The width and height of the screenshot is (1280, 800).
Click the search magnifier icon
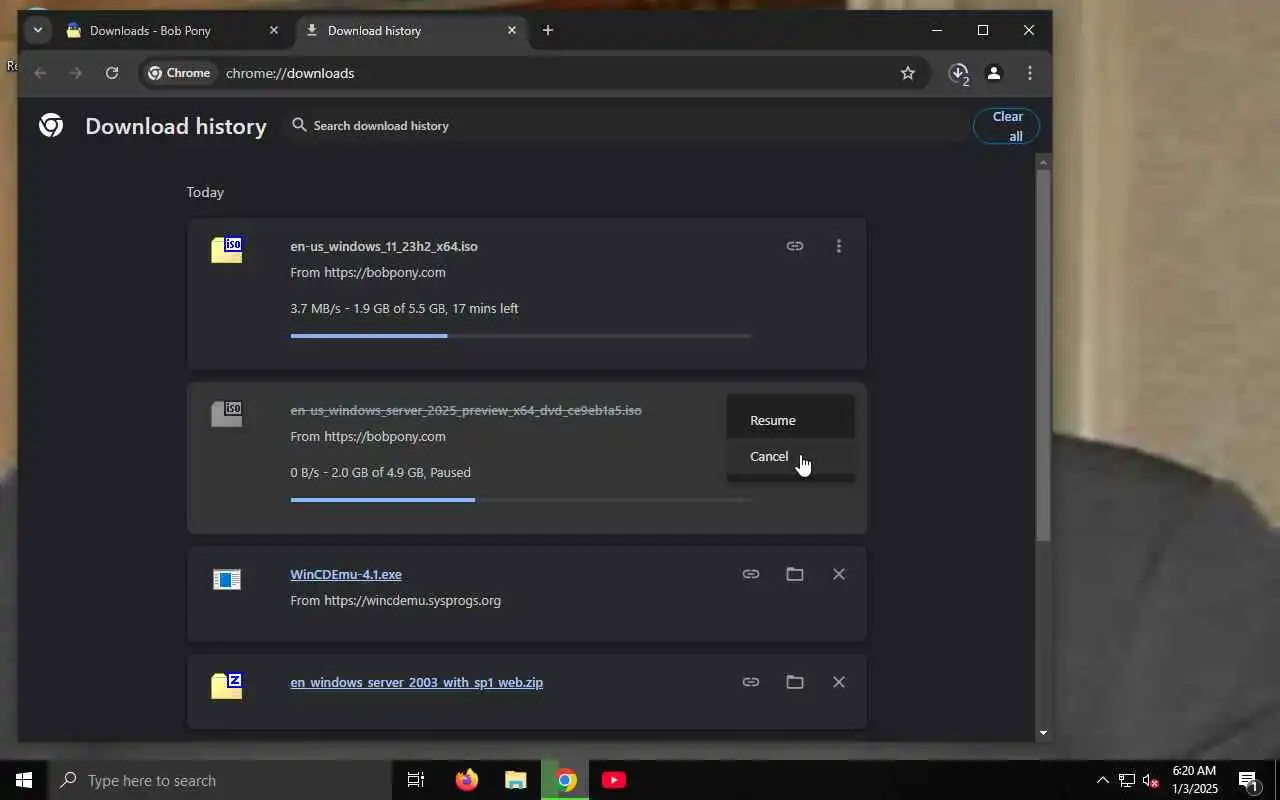pyautogui.click(x=299, y=125)
